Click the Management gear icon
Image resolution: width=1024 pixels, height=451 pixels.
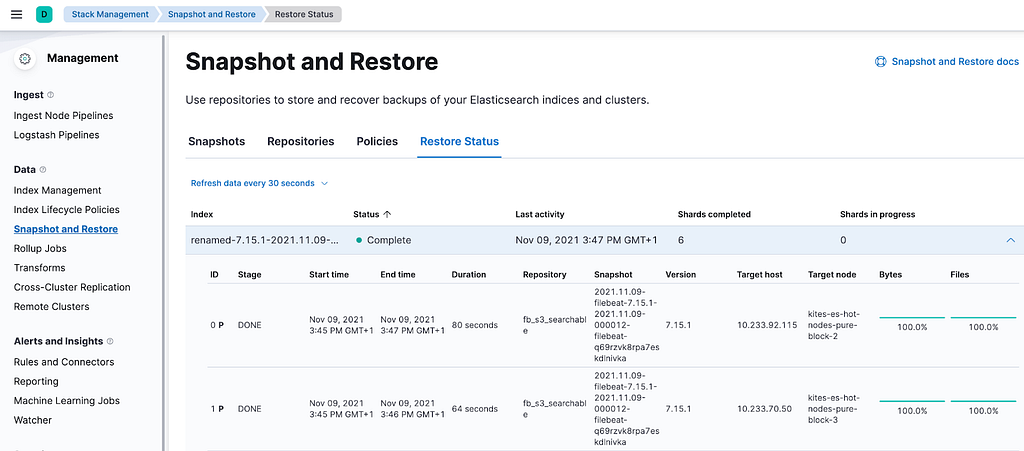pyautogui.click(x=25, y=58)
